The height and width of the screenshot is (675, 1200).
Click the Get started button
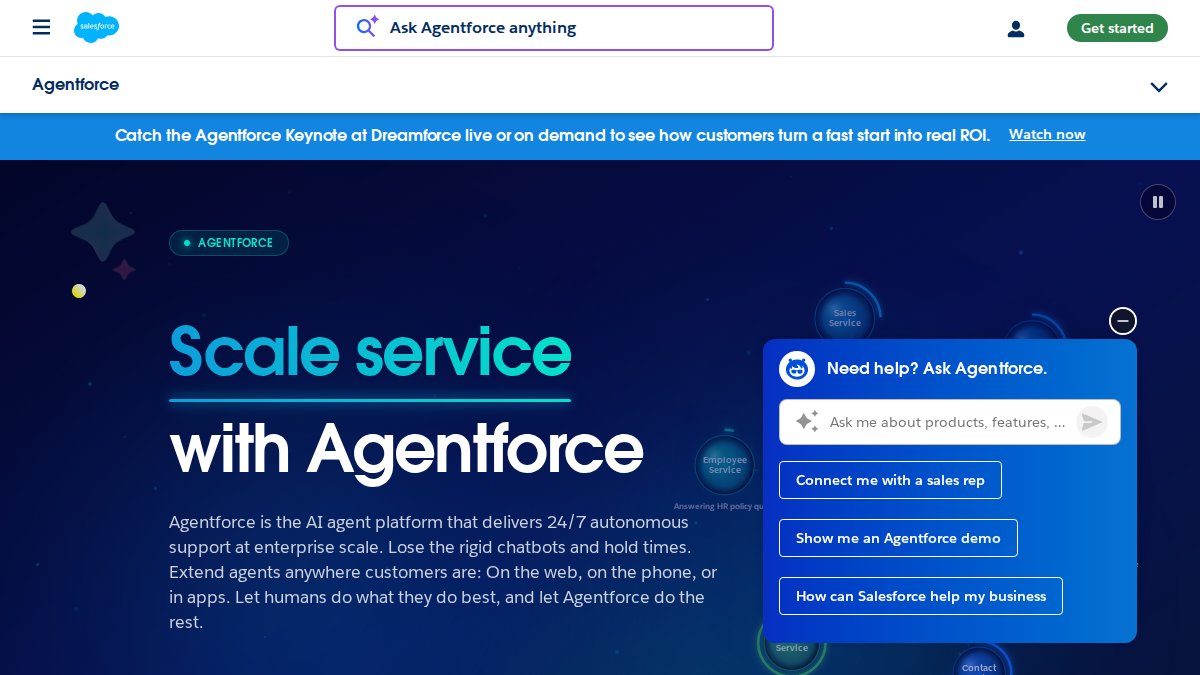tap(1117, 28)
